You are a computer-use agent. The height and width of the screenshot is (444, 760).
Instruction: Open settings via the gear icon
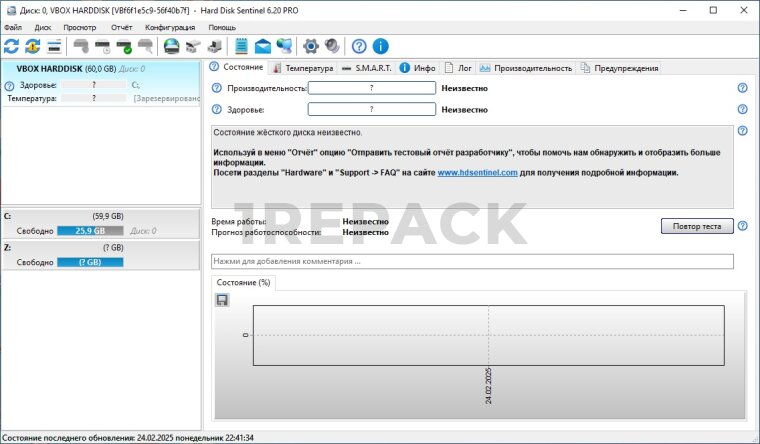[x=311, y=46]
